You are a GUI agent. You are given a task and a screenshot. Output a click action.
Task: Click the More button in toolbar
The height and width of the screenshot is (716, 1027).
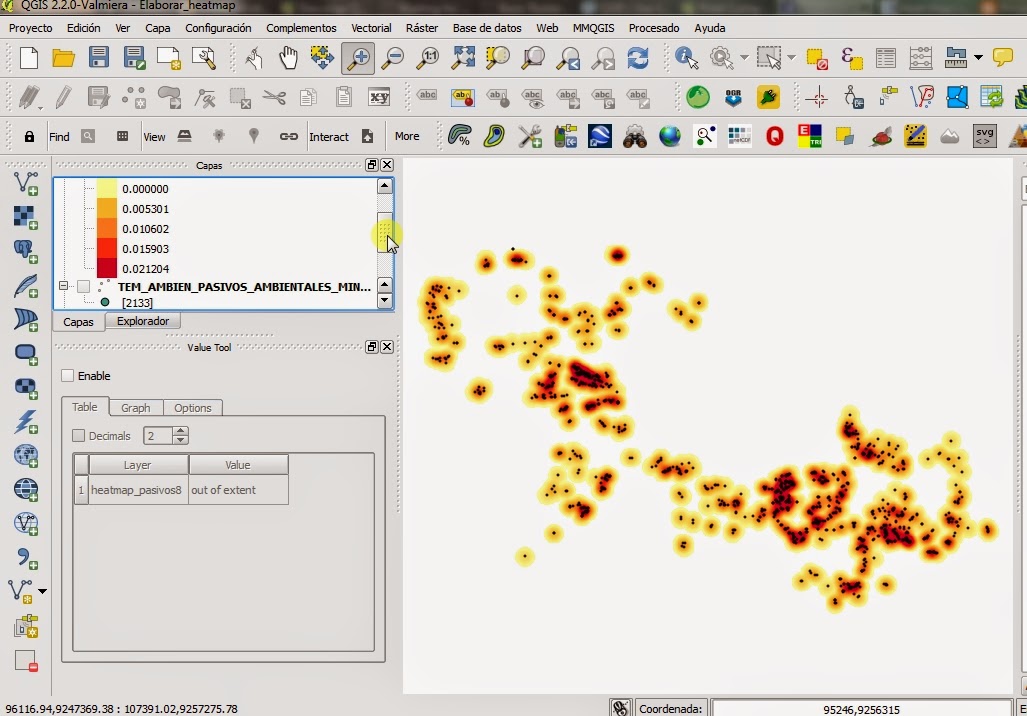(x=407, y=136)
